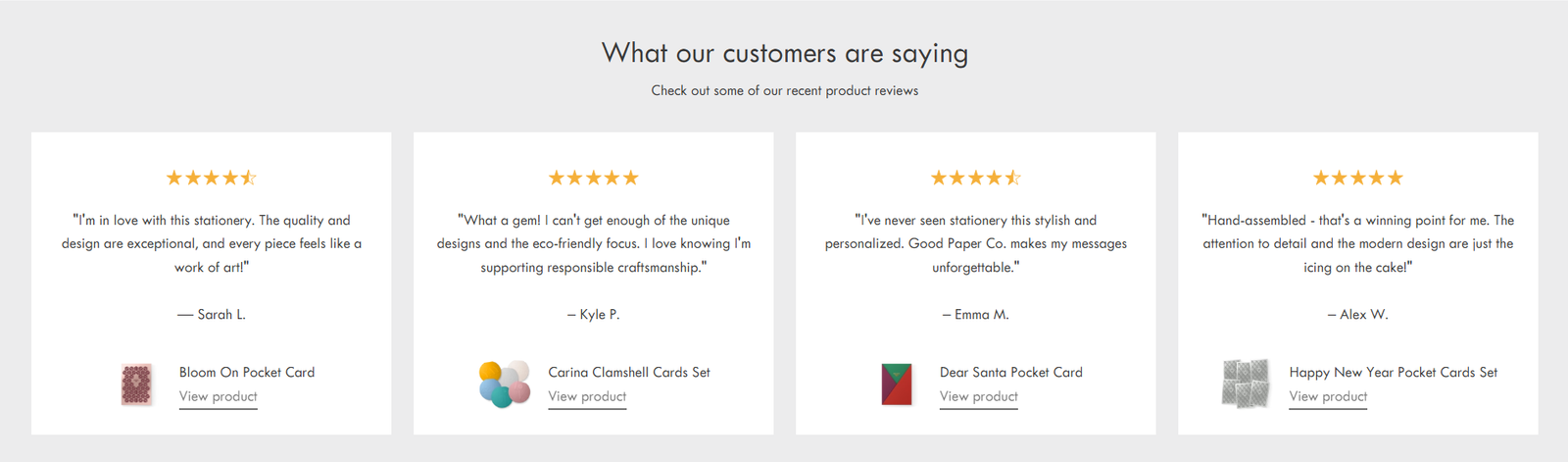
Task: Click the Bloom On Pocket Card thumbnail
Action: (x=137, y=385)
